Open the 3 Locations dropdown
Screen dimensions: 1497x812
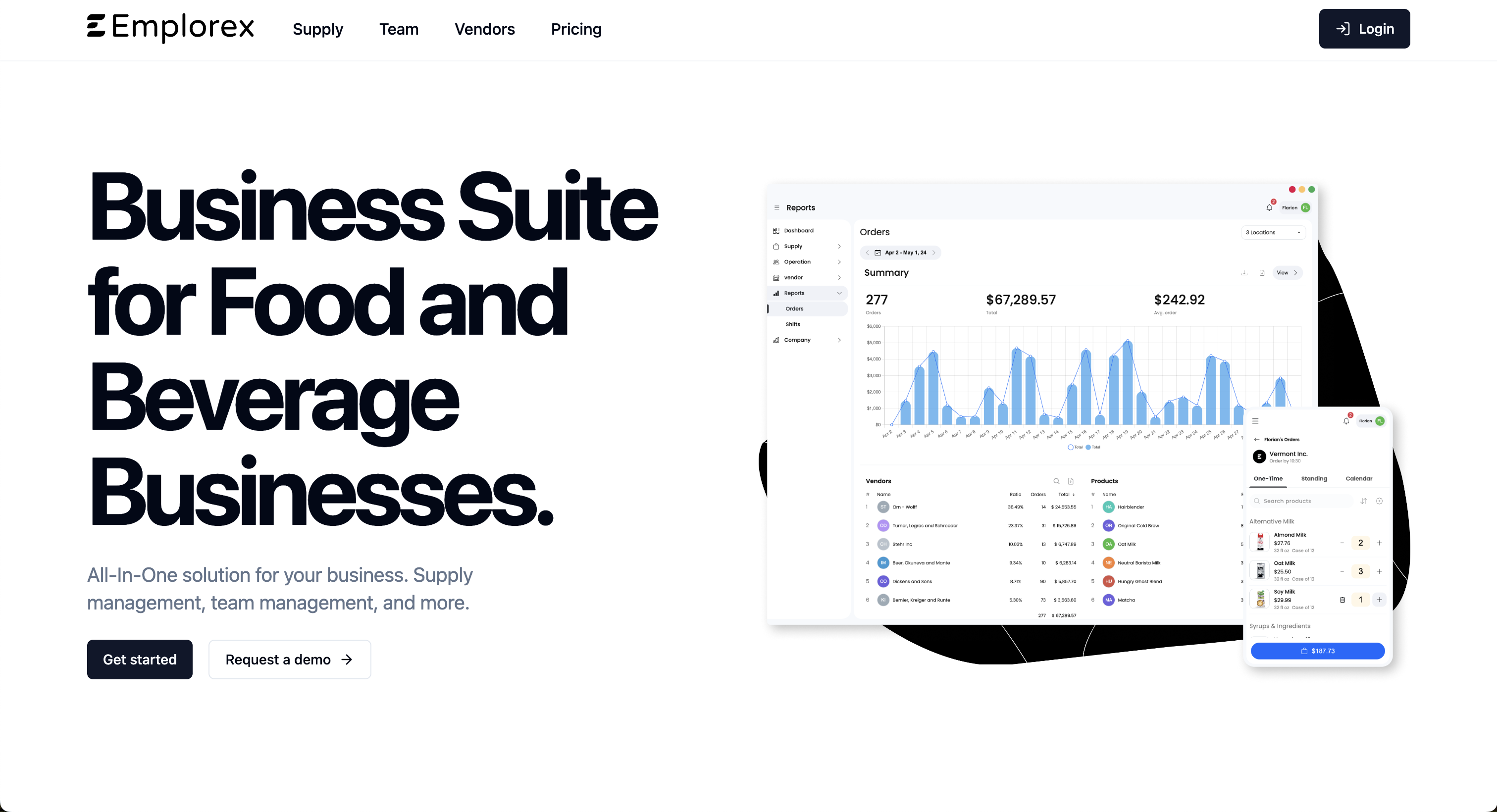(1273, 233)
